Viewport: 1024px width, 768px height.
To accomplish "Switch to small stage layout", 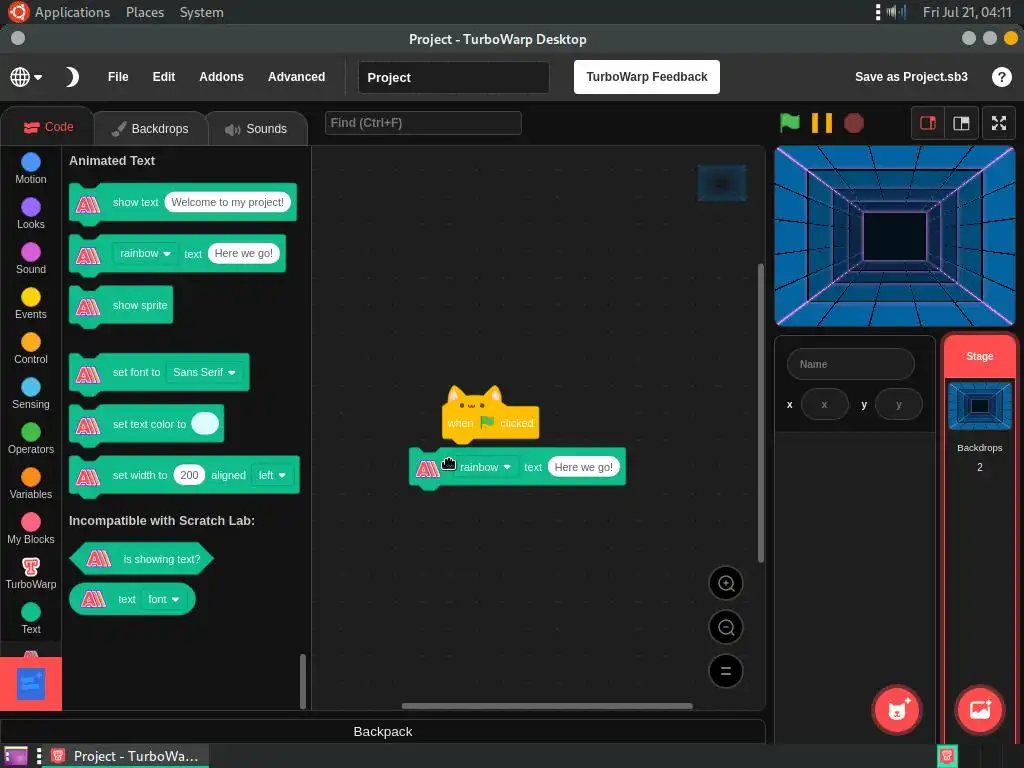I will click(928, 123).
